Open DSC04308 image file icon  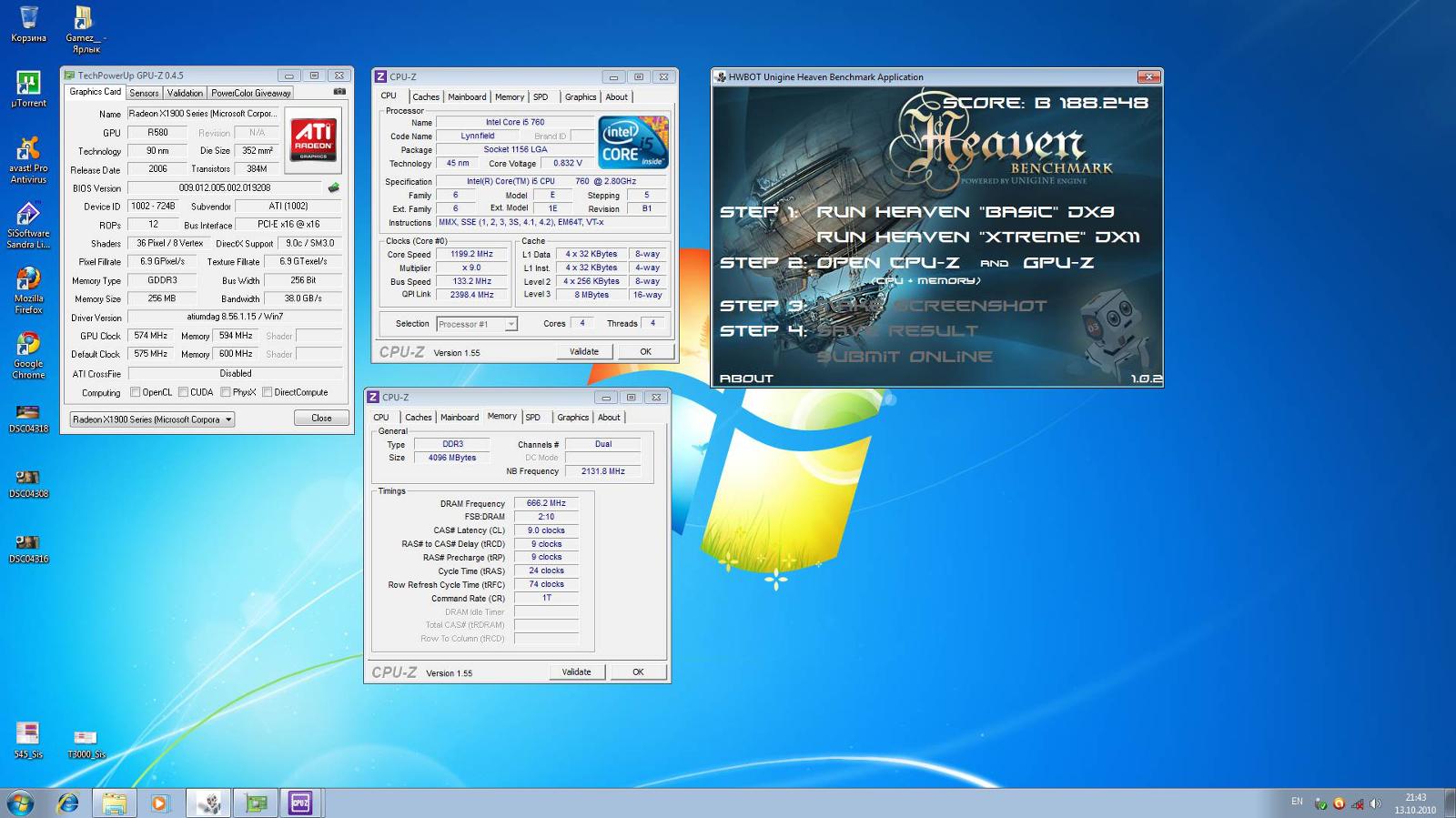[x=28, y=484]
